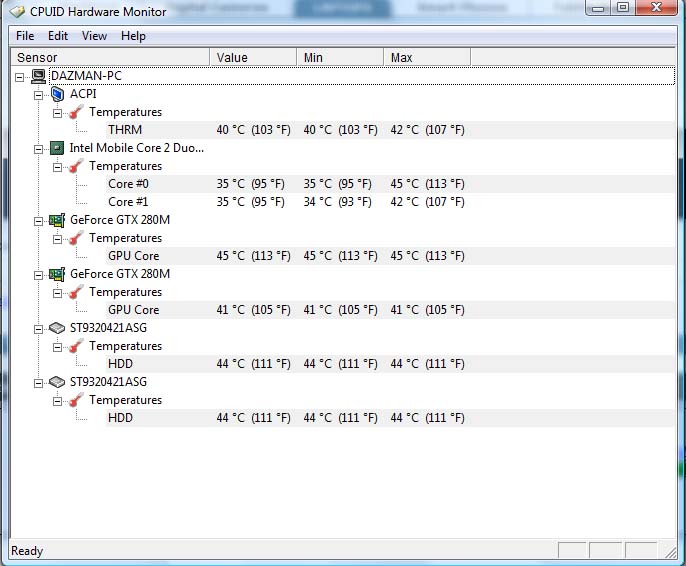Viewport: 686px width, 566px height.
Task: Collapse Temperatures under second GeForce GTX 280M
Action: click(x=57, y=293)
